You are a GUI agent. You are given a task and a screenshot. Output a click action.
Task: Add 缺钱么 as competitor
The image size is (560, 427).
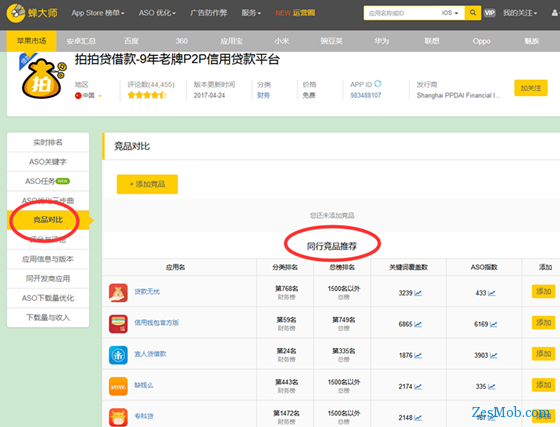(x=543, y=385)
